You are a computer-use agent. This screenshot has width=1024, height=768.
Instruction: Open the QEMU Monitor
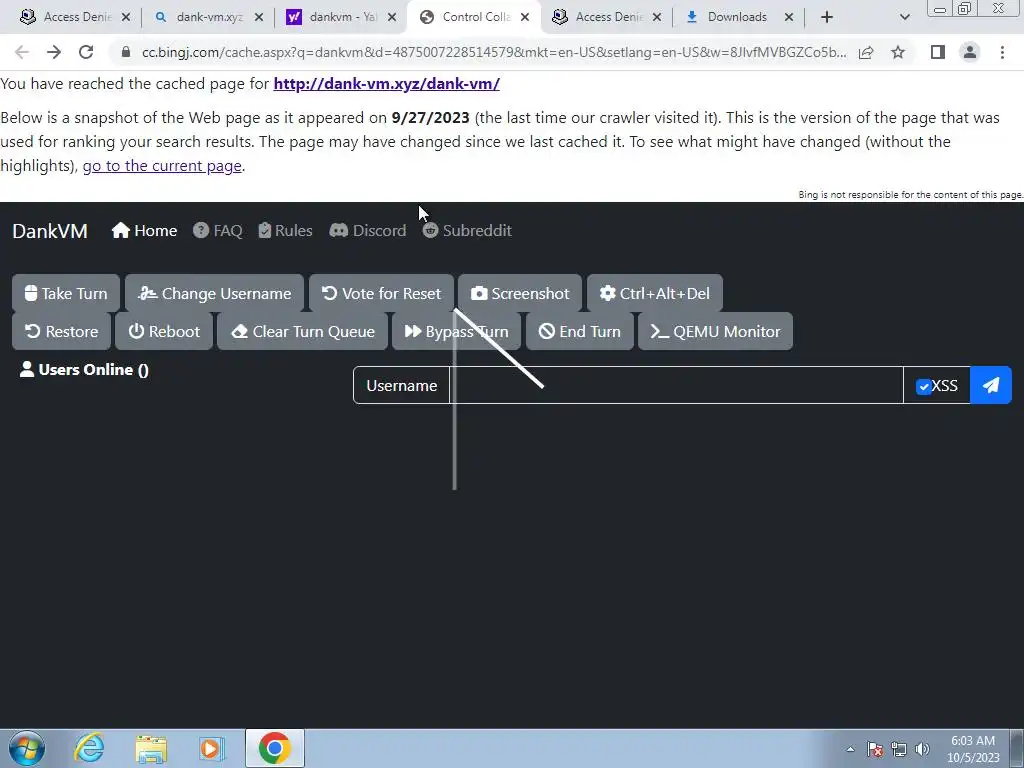pyautogui.click(x=715, y=331)
